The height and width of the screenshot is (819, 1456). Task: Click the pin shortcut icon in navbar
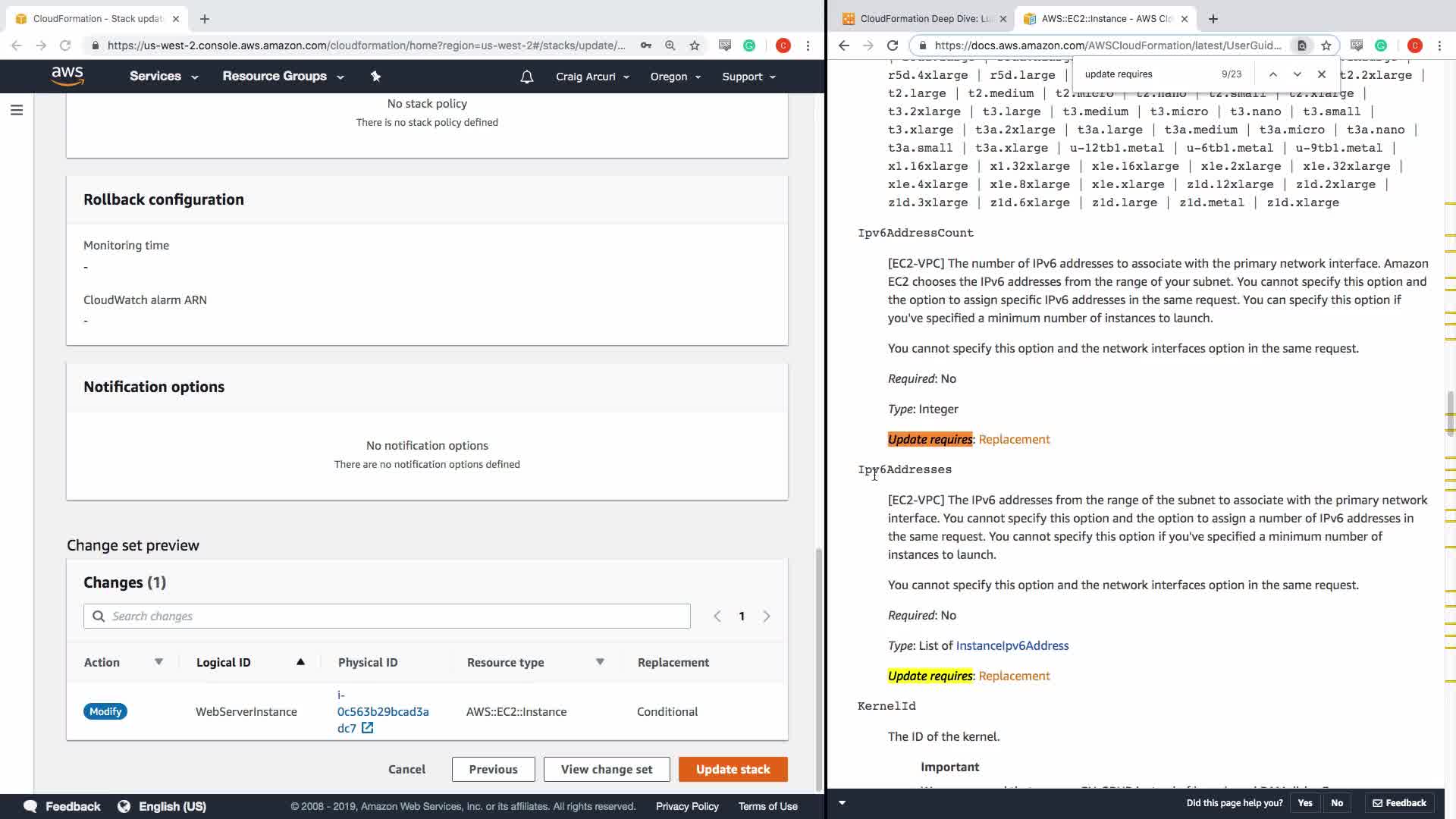point(375,76)
